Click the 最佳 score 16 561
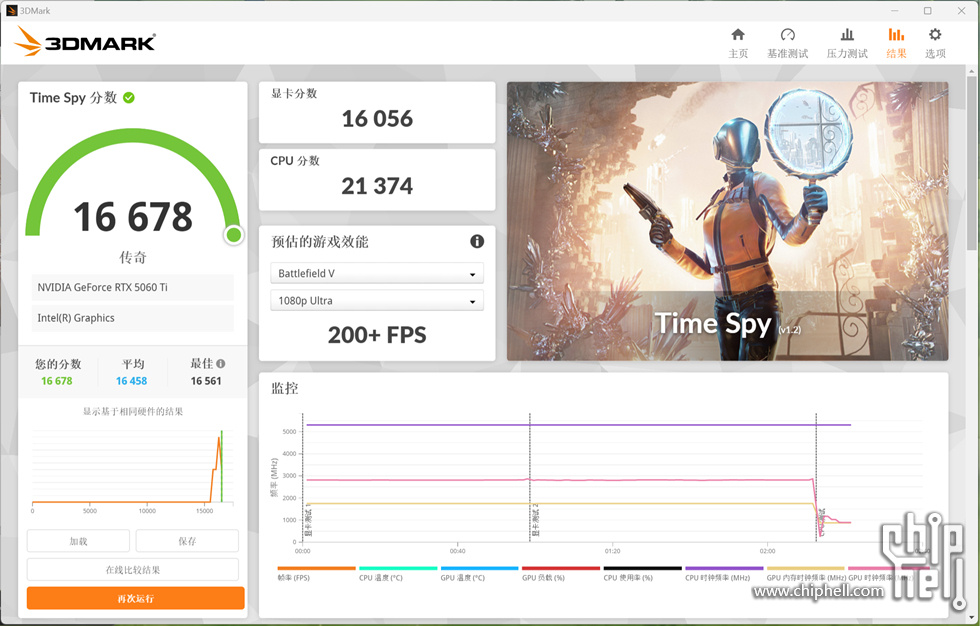Screen dimensions: 980x626 pyautogui.click(x=206, y=381)
